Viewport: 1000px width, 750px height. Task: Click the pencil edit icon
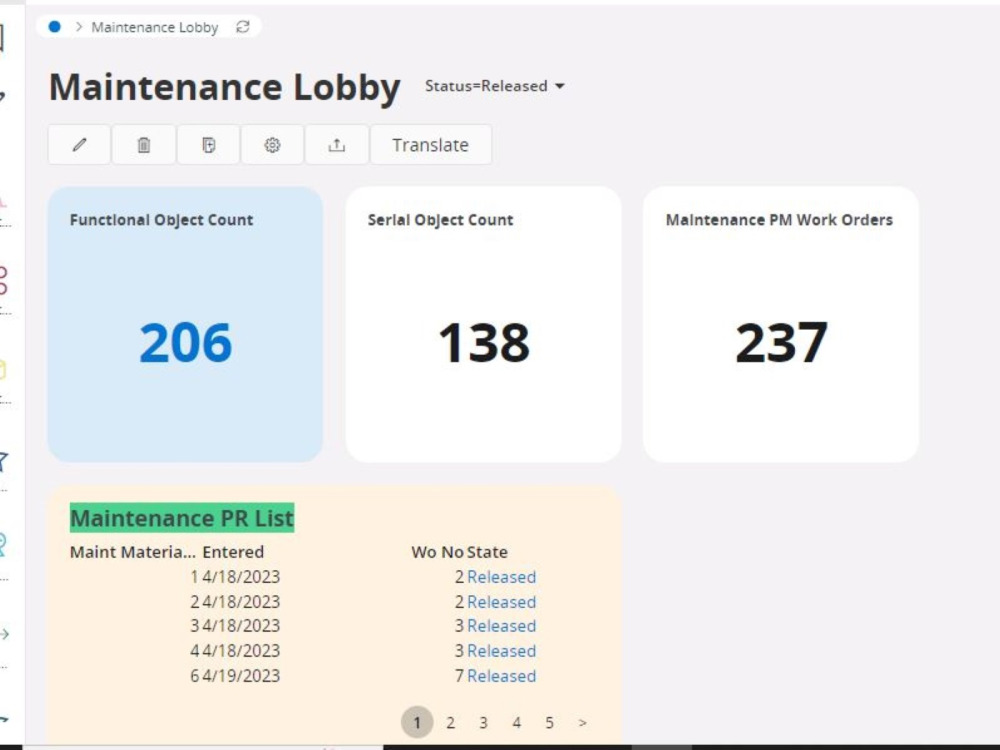[x=79, y=145]
